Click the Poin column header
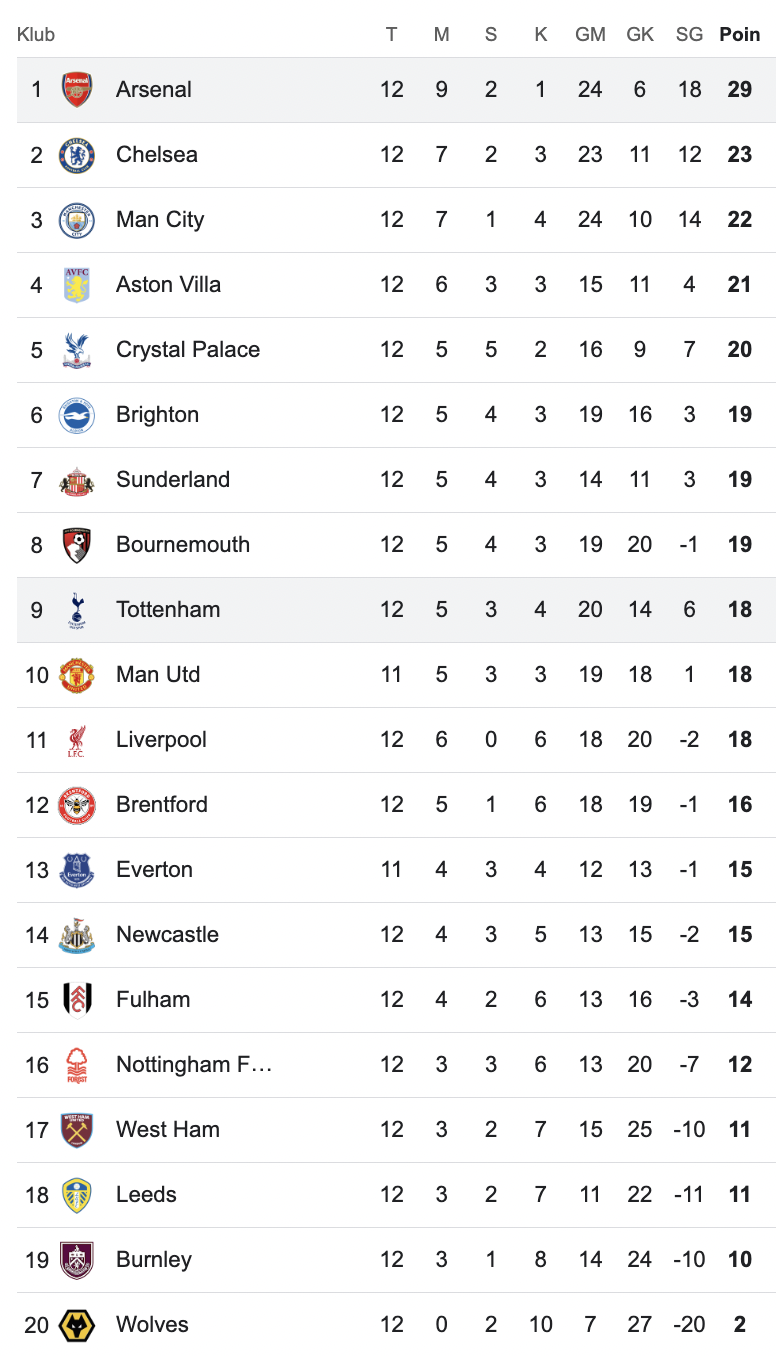776x1356 pixels. [x=739, y=35]
